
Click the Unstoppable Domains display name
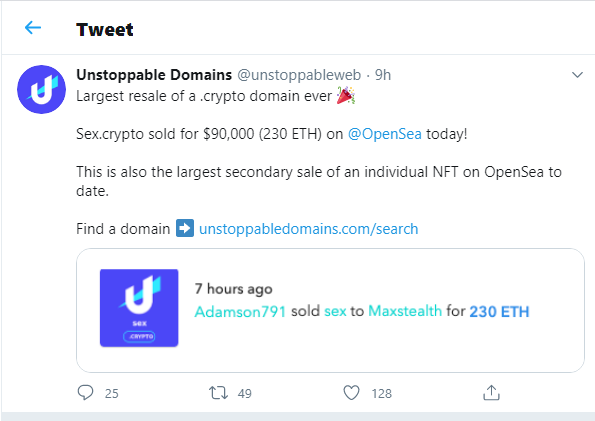click(154, 75)
